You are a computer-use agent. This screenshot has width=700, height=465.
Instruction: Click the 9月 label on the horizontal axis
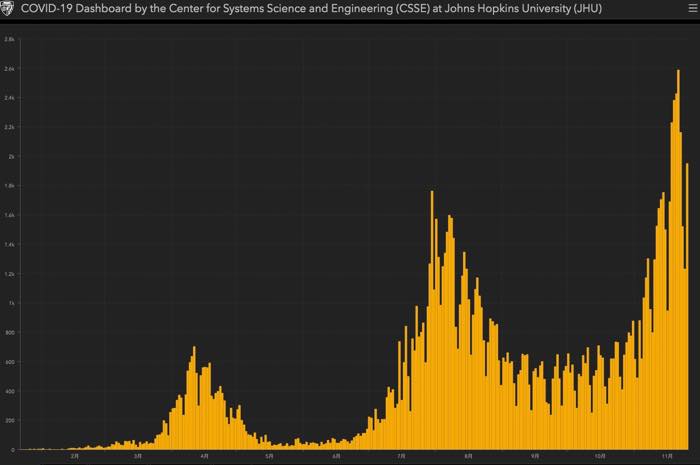(x=535, y=456)
